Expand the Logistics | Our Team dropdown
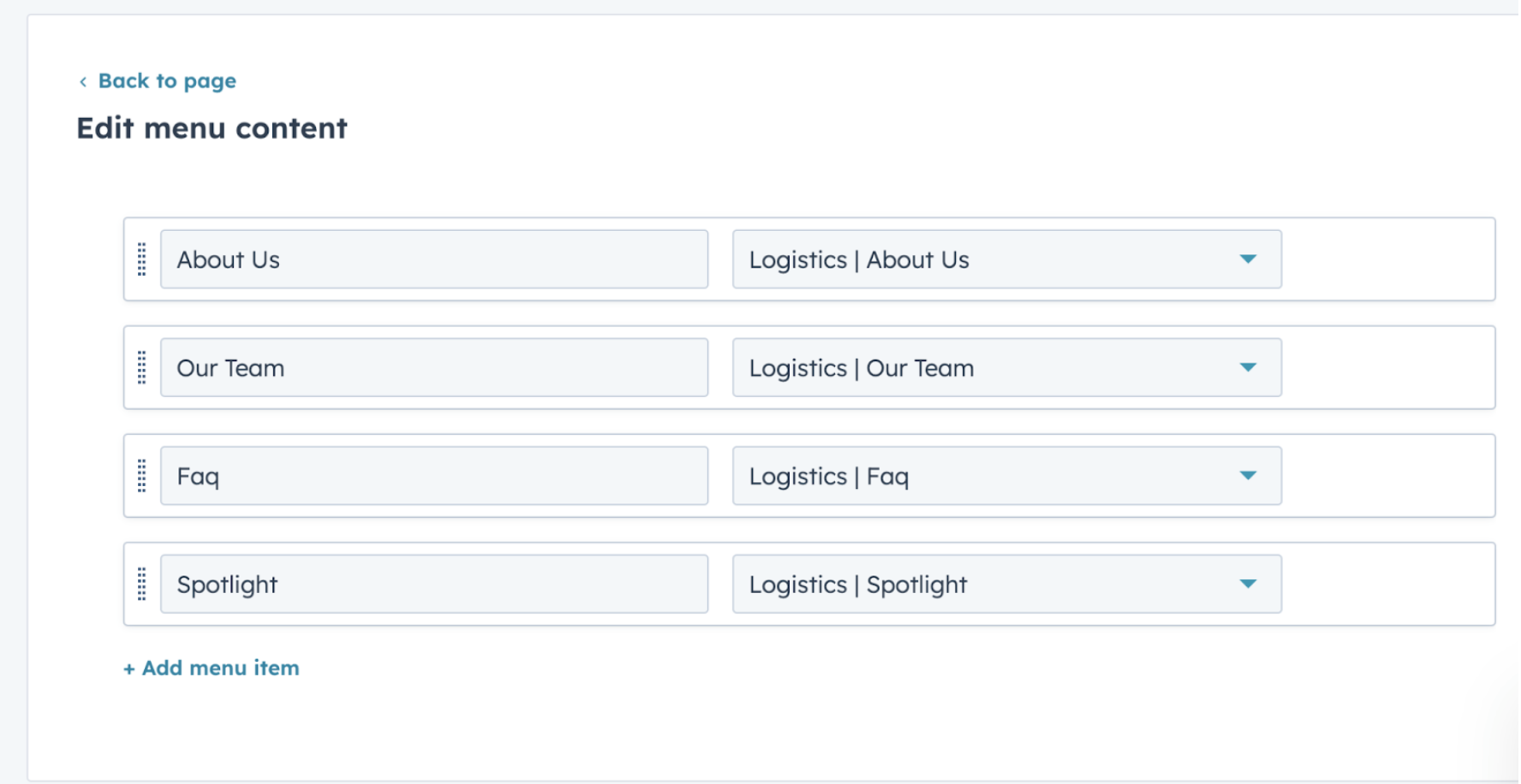This screenshot has width=1521, height=784. (985, 368)
